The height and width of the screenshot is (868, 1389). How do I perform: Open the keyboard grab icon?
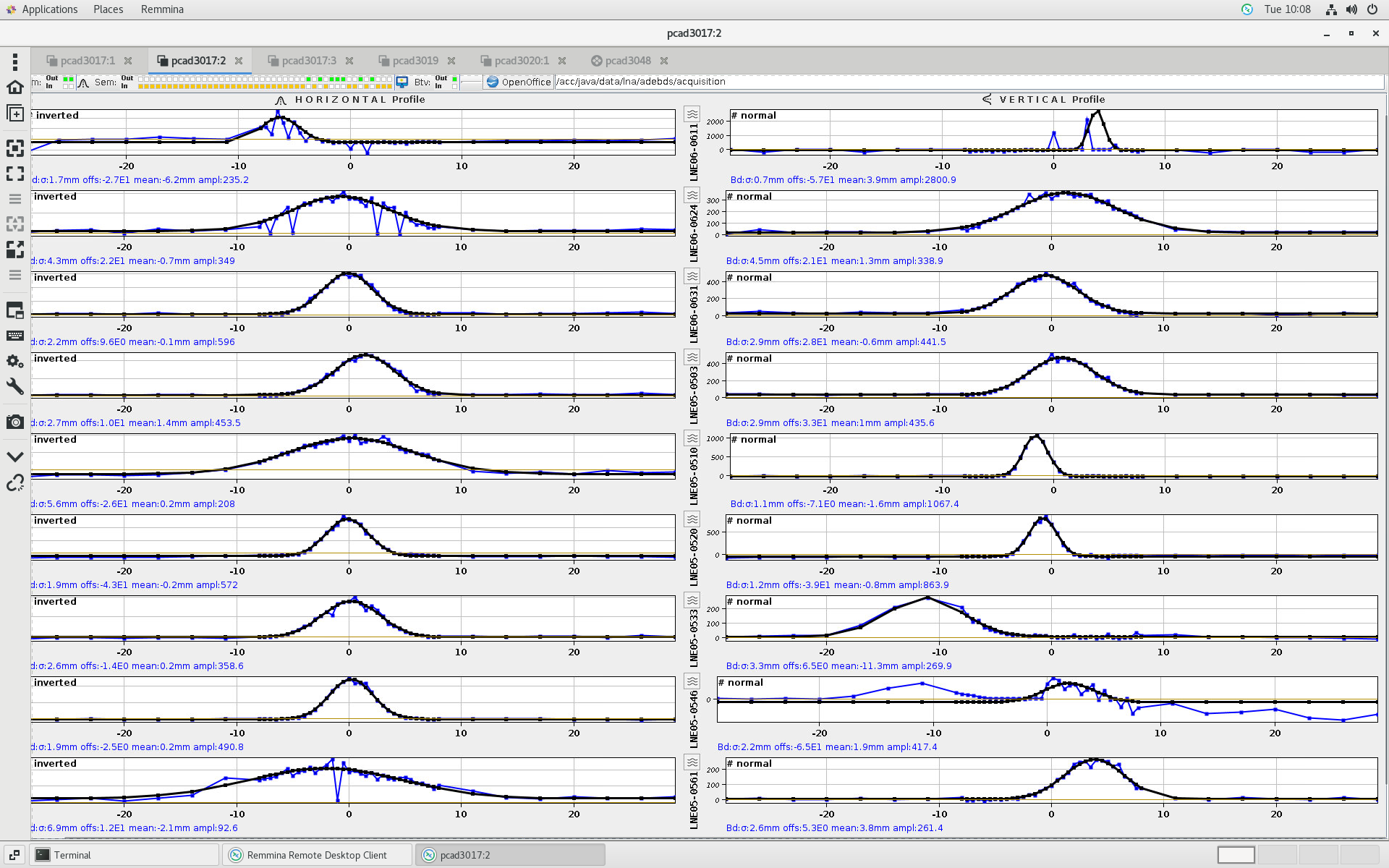click(14, 336)
